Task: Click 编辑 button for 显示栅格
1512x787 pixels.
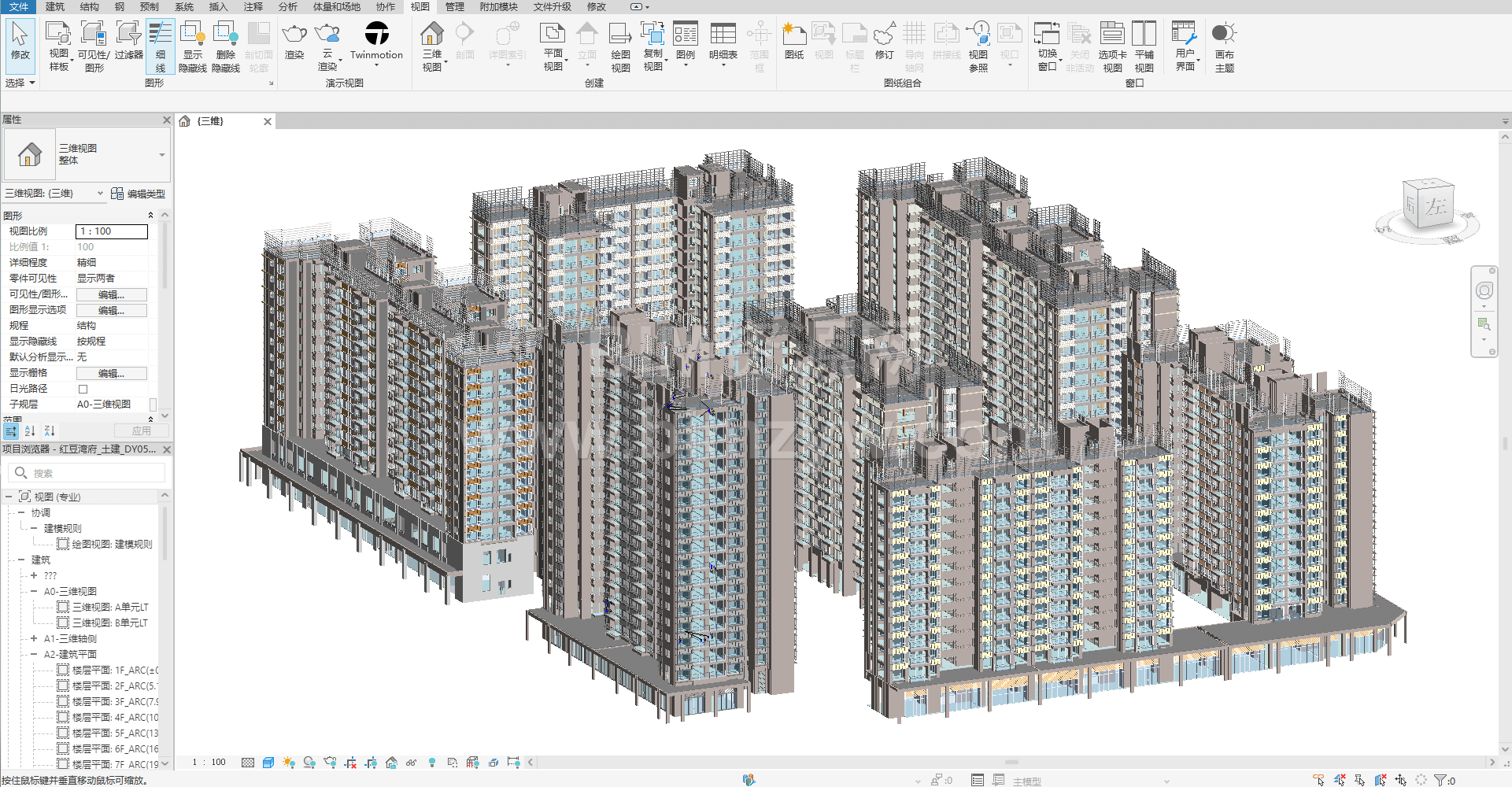Action: pyautogui.click(x=111, y=373)
